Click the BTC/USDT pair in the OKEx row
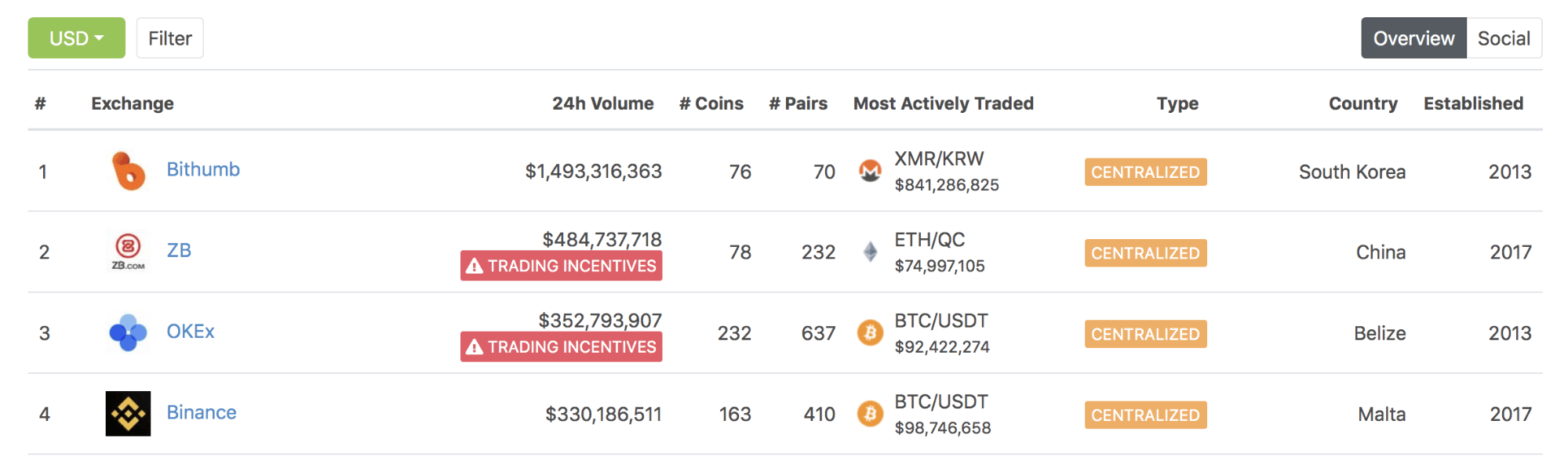 point(941,321)
